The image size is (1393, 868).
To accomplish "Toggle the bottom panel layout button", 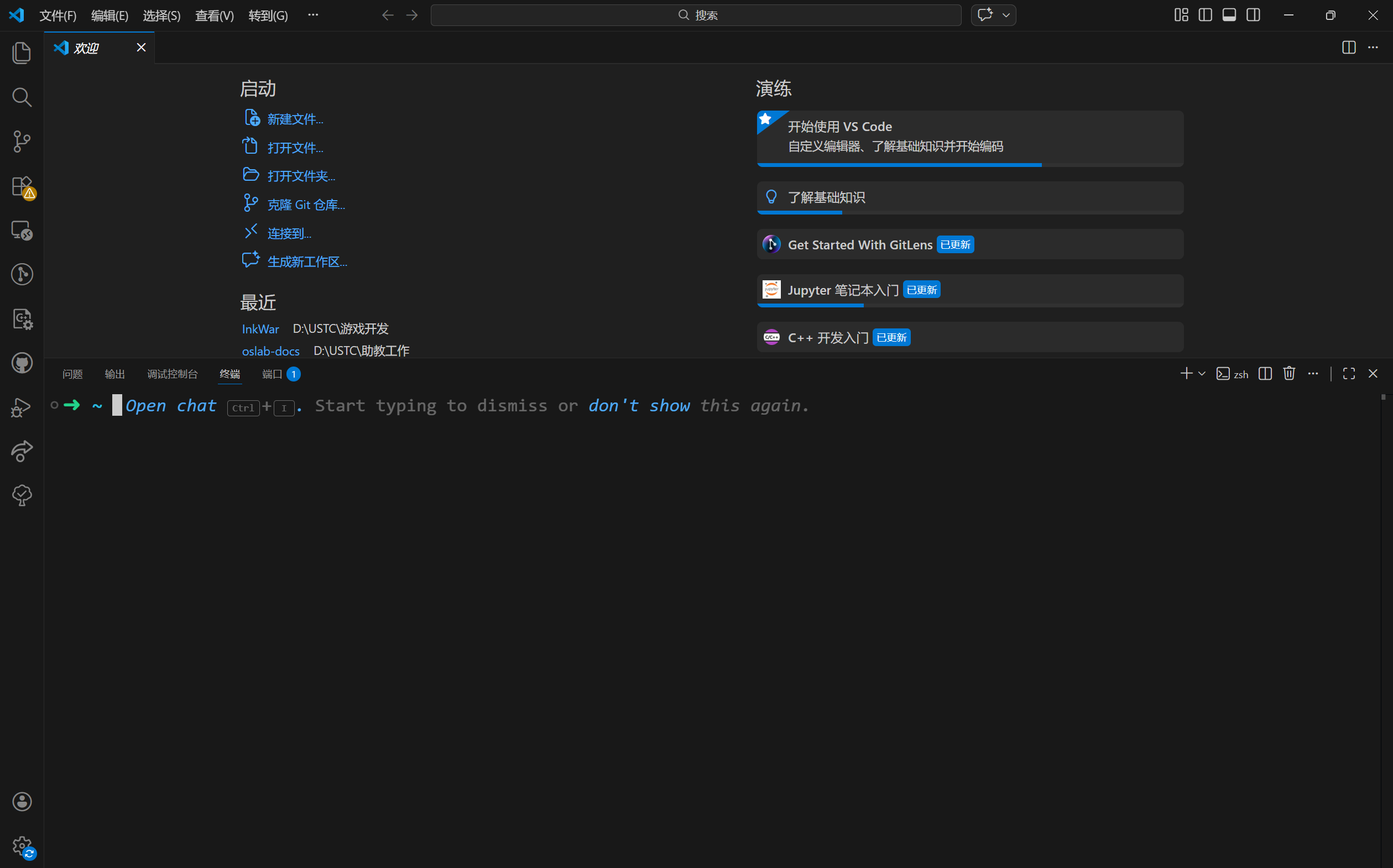I will pos(1229,15).
